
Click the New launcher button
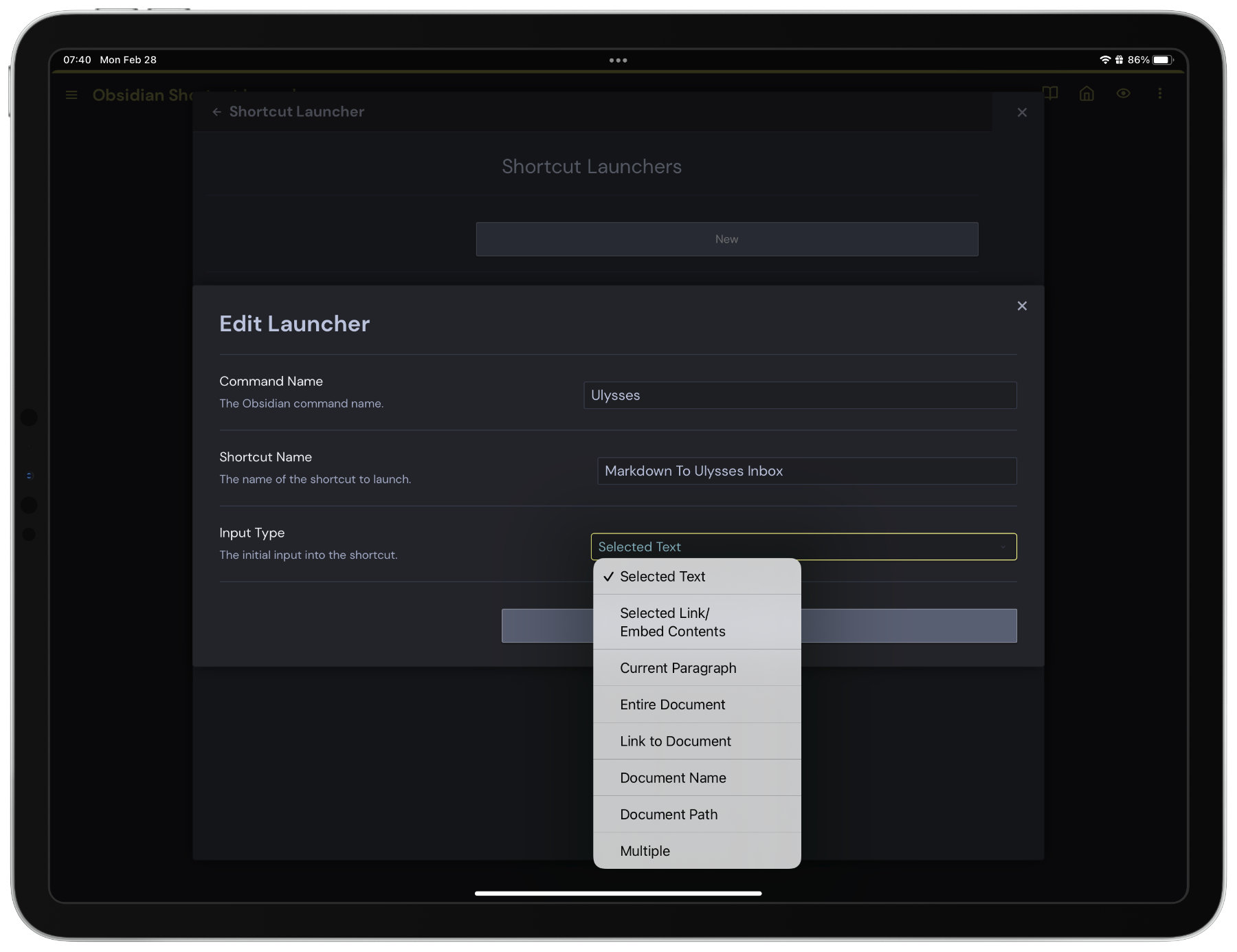pos(726,239)
